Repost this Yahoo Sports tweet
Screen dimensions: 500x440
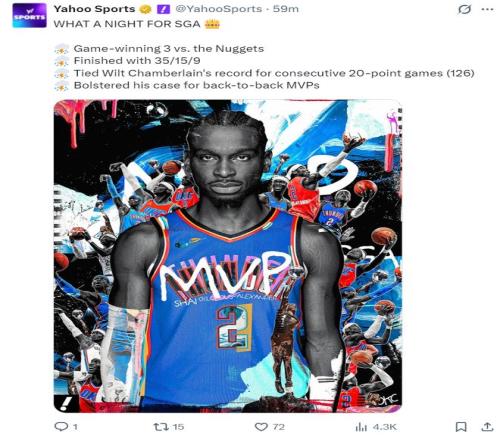pos(159,427)
